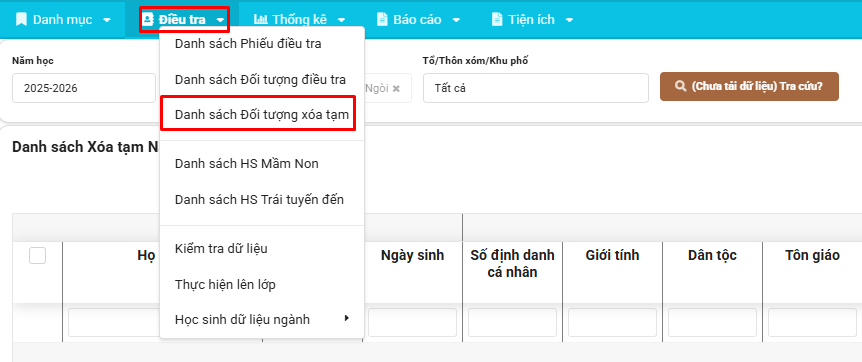This screenshot has height=362, width=862.
Task: Expand the Danh mục dropdown arrow
Action: click(107, 20)
